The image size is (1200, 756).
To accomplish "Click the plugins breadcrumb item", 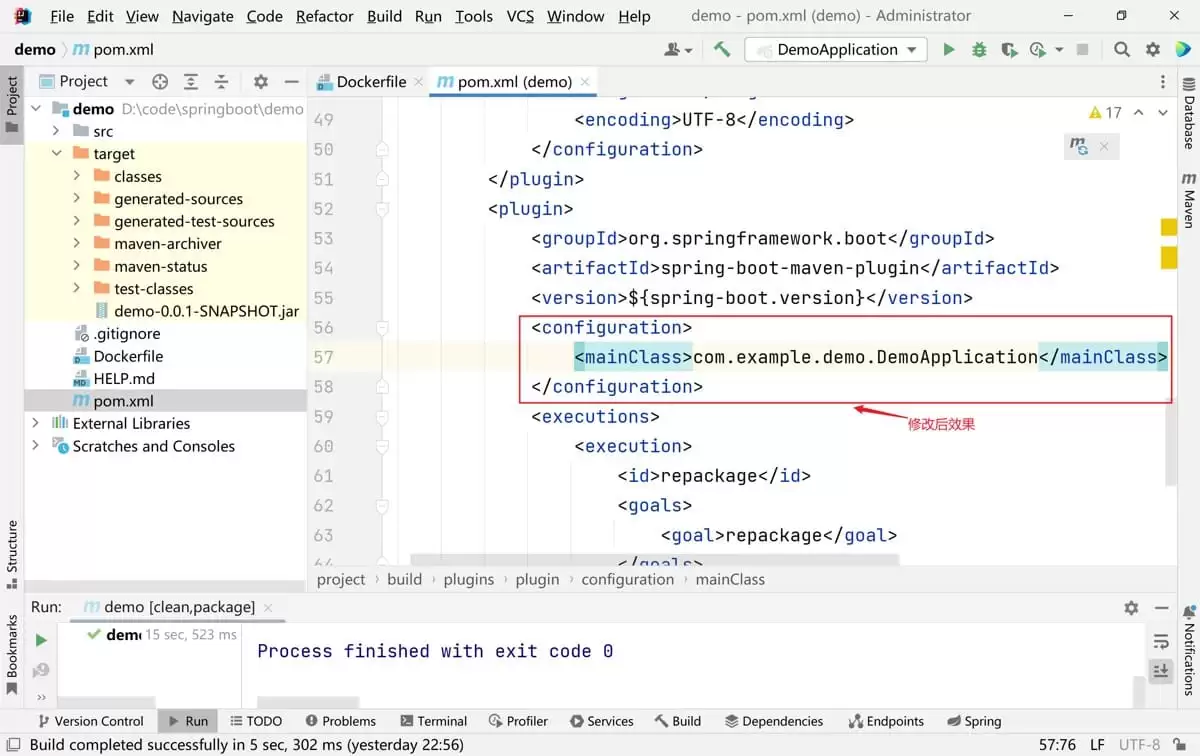I will [469, 579].
